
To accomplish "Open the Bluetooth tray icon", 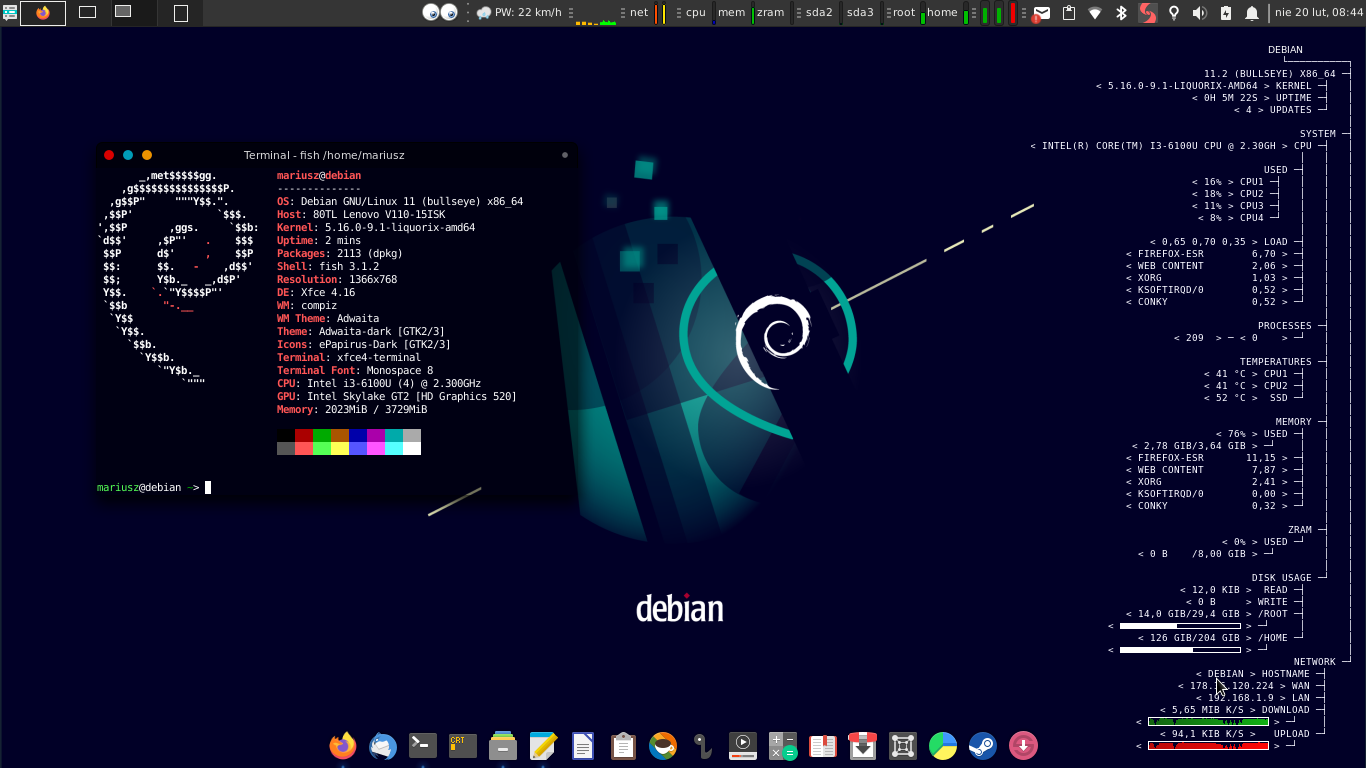I will pos(1121,13).
